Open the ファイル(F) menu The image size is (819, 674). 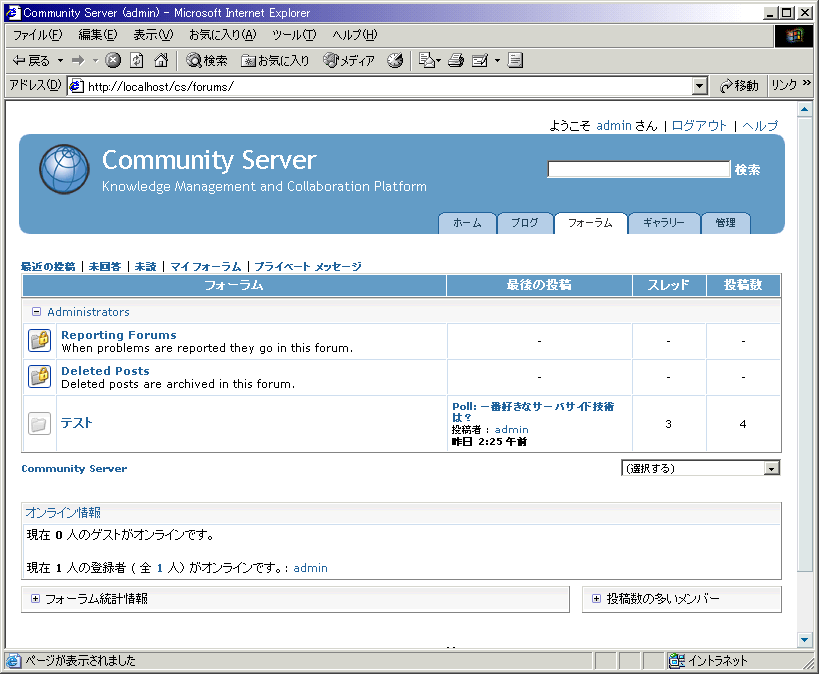tap(37, 35)
